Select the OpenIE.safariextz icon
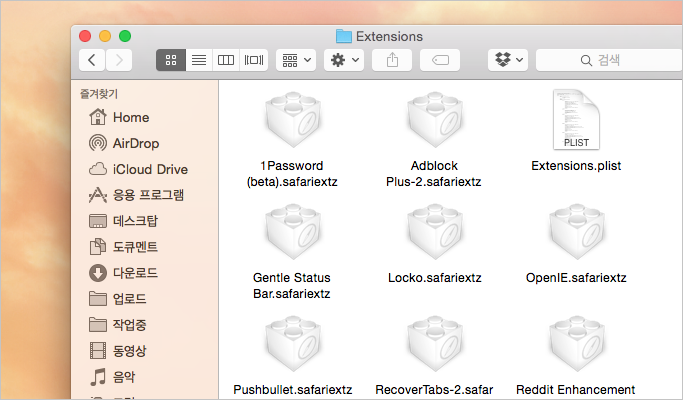Viewport: 683px width, 400px height. click(x=576, y=232)
